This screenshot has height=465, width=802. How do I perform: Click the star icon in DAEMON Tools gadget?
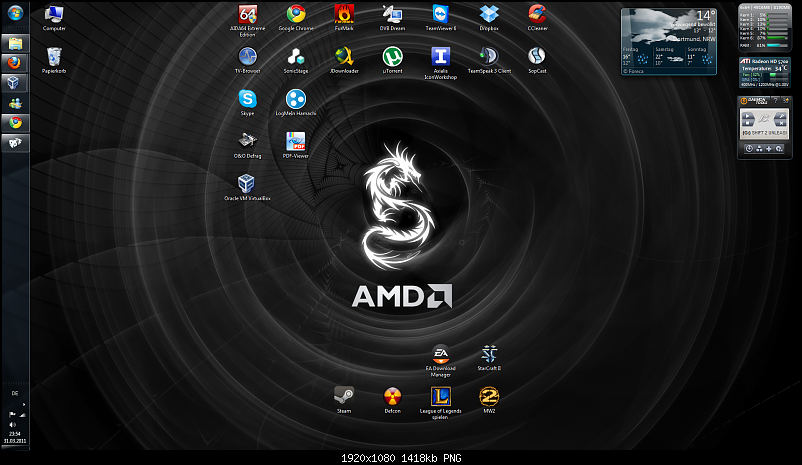point(786,101)
